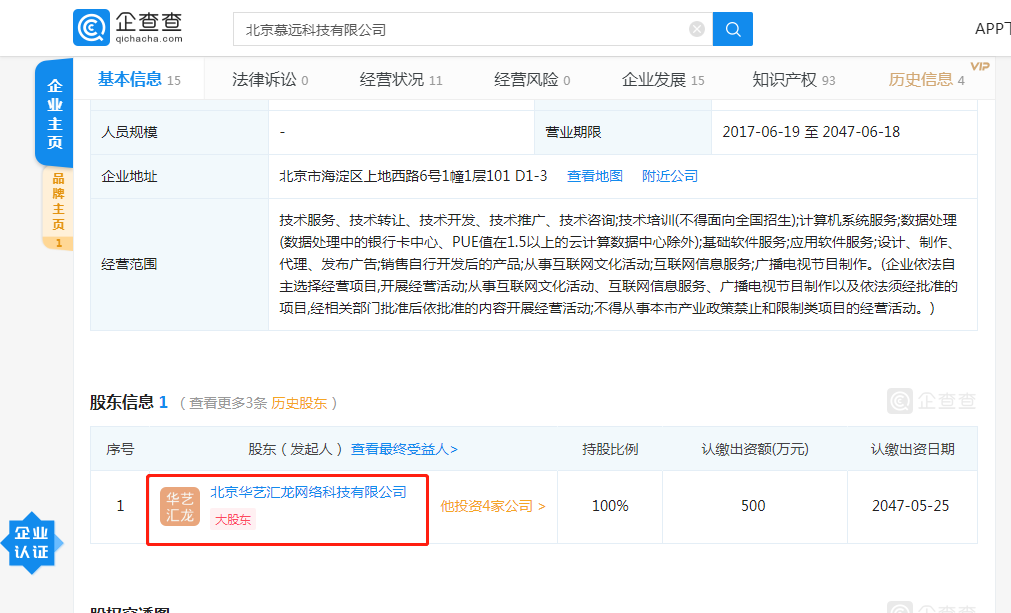Click the APP download link at top right

[x=992, y=28]
